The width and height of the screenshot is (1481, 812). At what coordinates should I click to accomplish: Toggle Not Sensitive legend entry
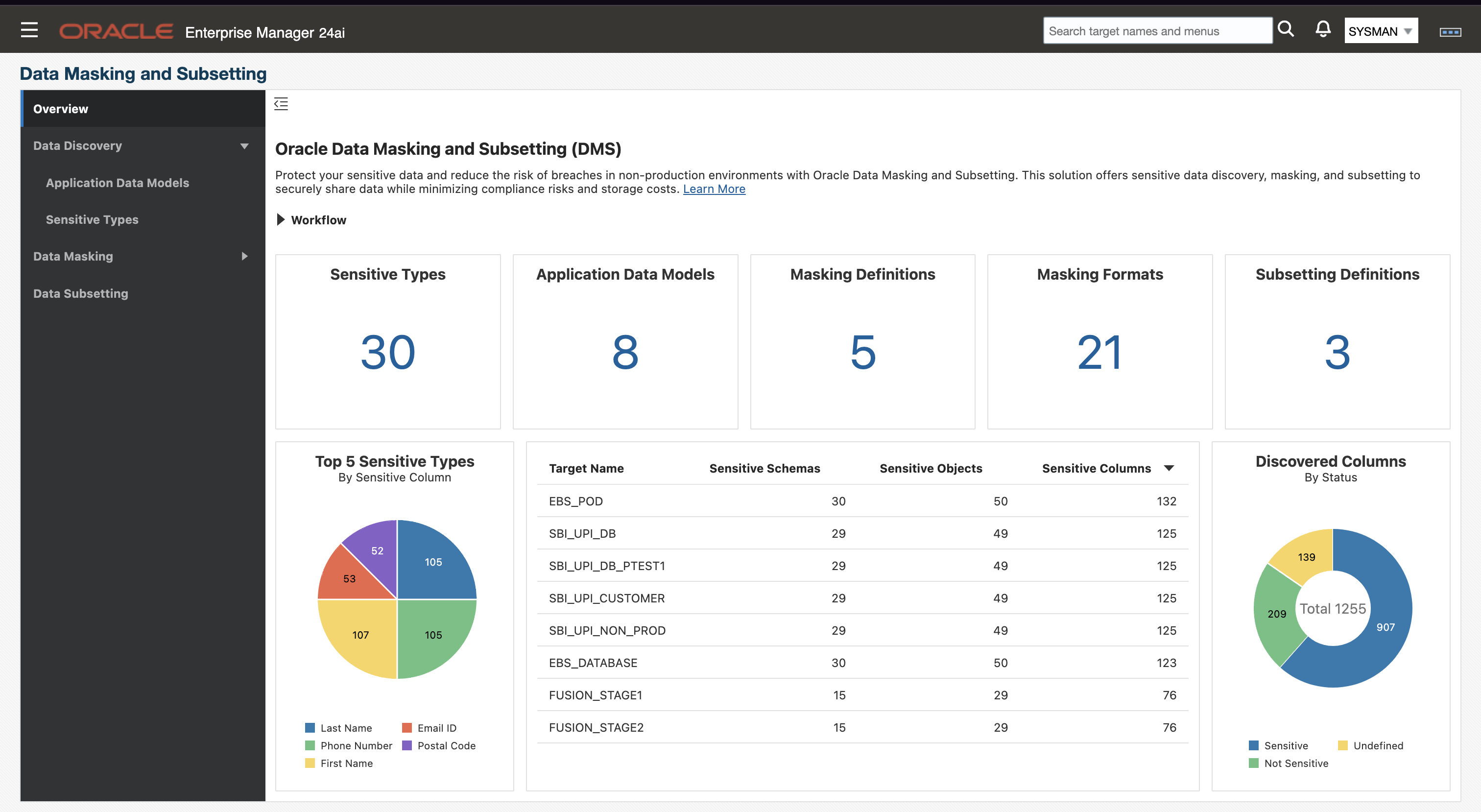coord(1295,763)
